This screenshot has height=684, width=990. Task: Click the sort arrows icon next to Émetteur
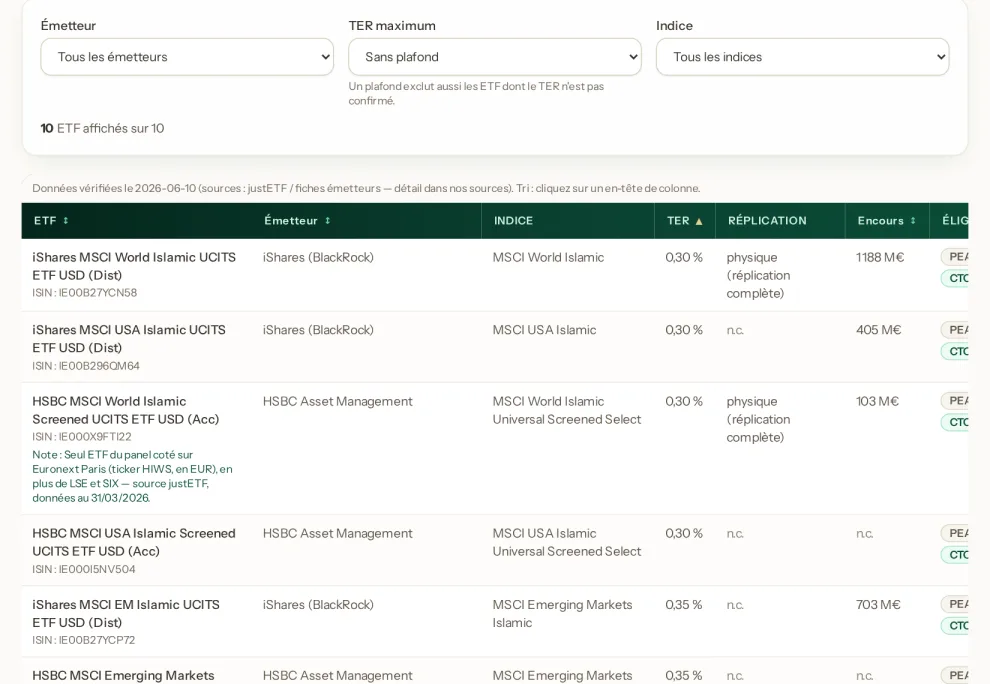[x=328, y=220]
